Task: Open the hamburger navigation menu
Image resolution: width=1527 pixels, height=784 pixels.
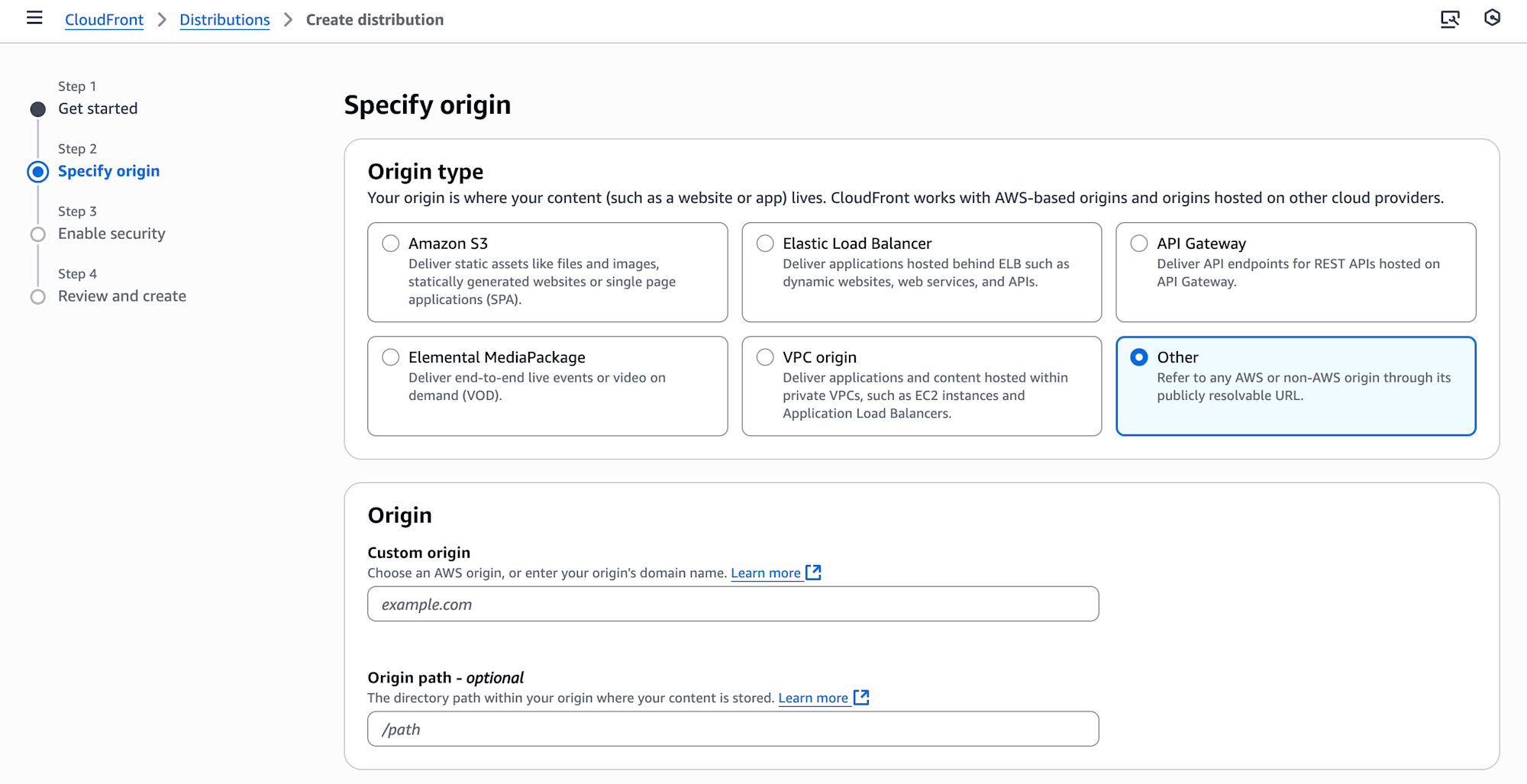Action: pos(34,18)
